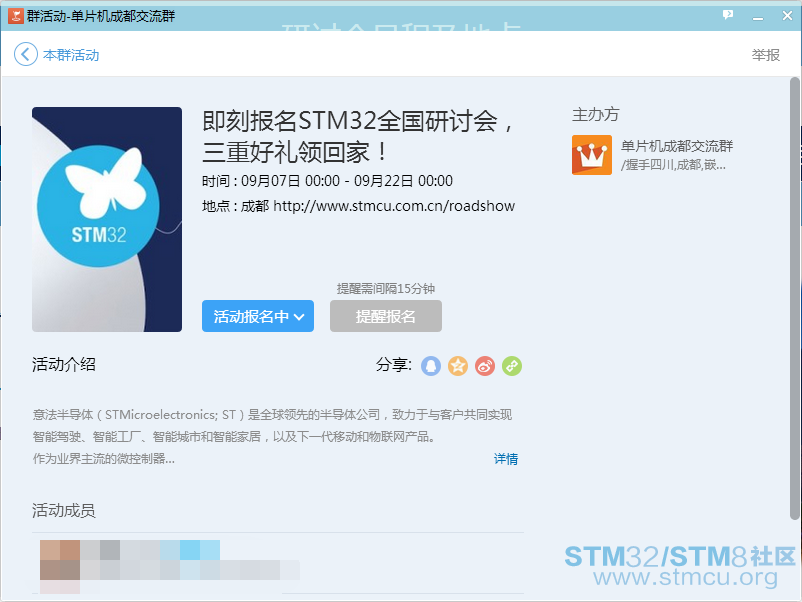This screenshot has height=602, width=802.
Task: Click the group activity app icon in title bar
Action: tap(15, 15)
